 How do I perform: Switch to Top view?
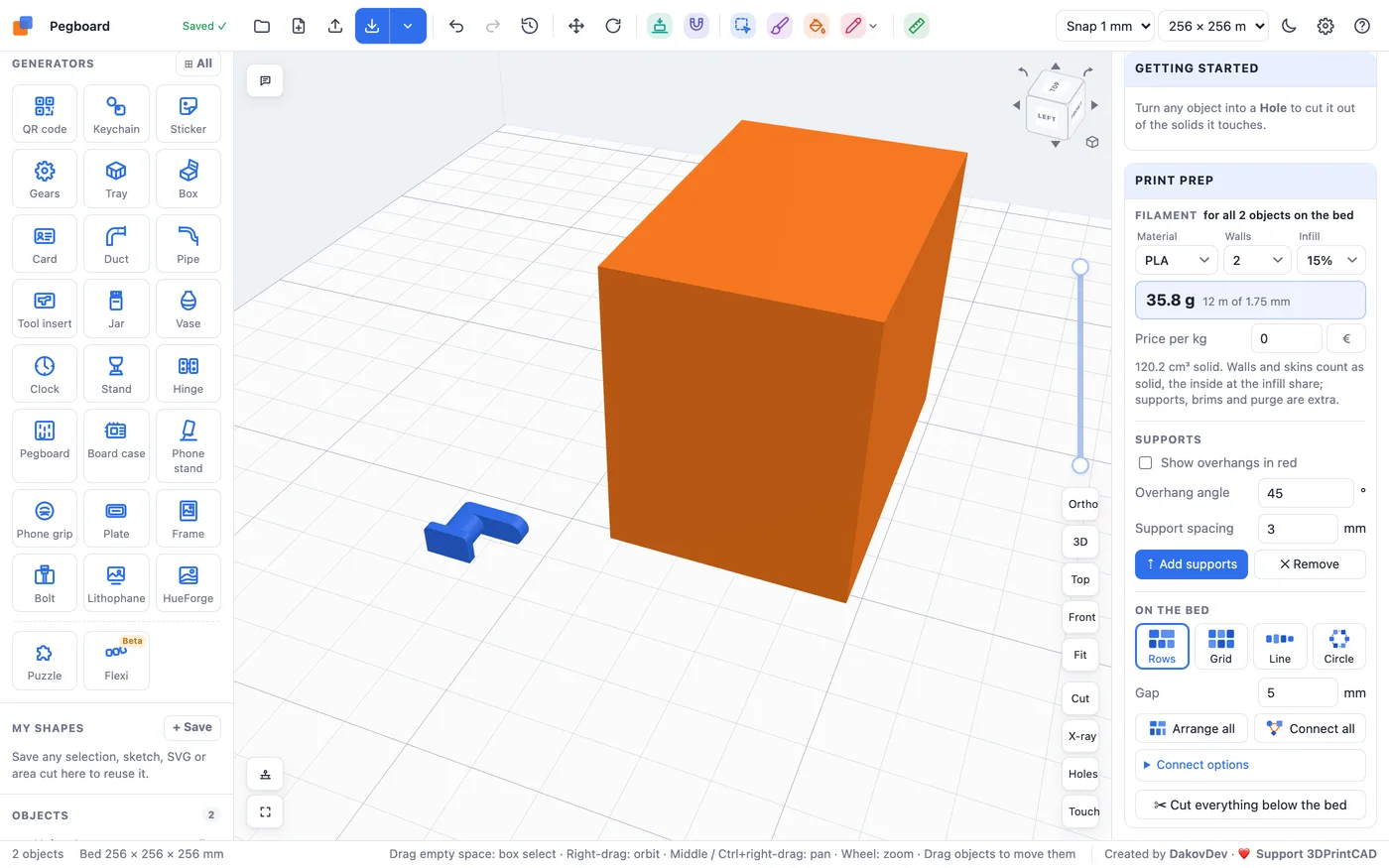pyautogui.click(x=1080, y=579)
